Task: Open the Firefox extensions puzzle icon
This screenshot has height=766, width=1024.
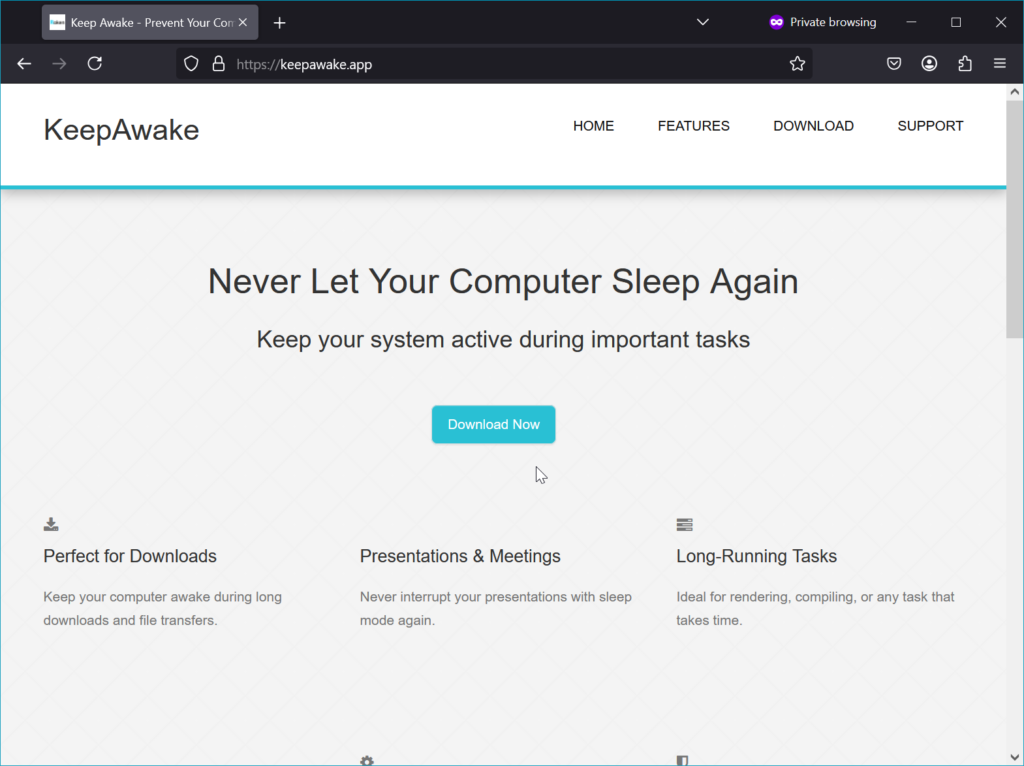Action: 964,63
